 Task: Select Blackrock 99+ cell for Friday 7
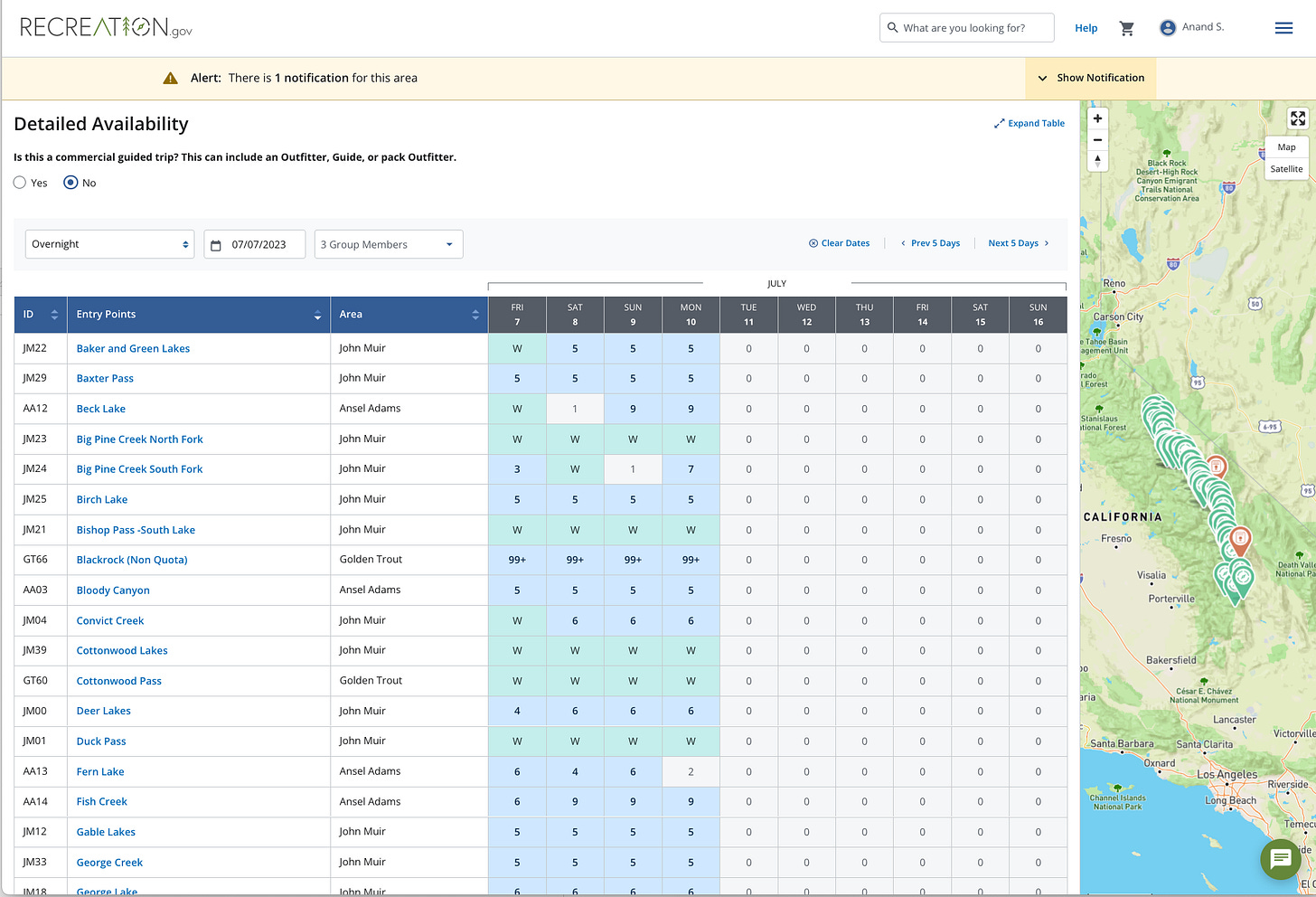pos(517,560)
